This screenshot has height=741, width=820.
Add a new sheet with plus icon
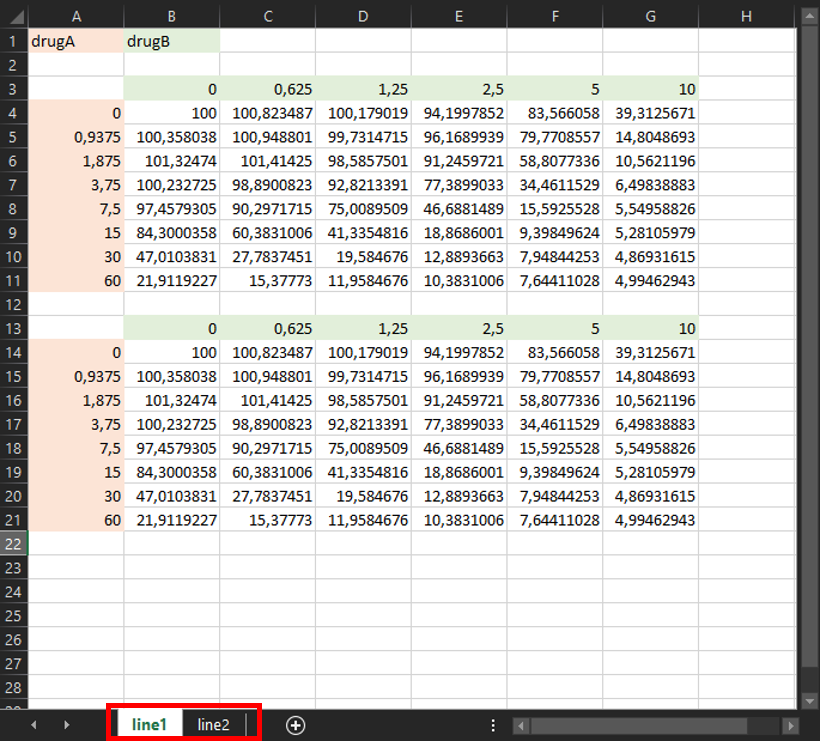click(295, 725)
